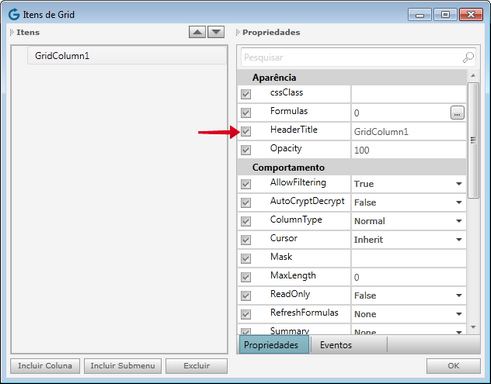491x384 pixels.
Task: Switch to the Eventos tab
Action: click(x=336, y=345)
